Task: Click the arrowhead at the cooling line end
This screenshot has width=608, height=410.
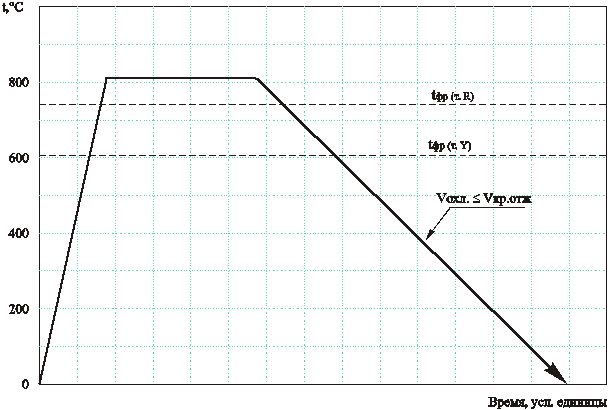Action: 563,379
